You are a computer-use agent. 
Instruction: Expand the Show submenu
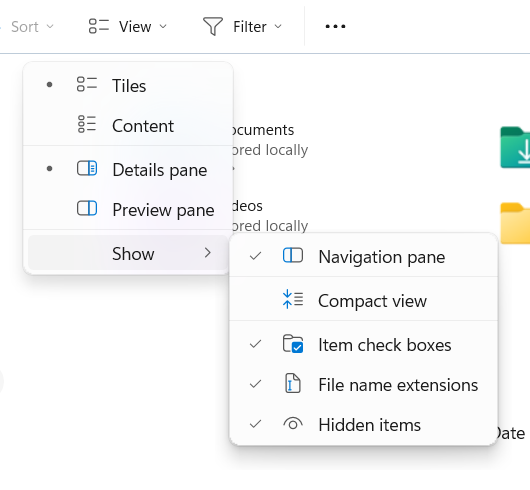(128, 253)
